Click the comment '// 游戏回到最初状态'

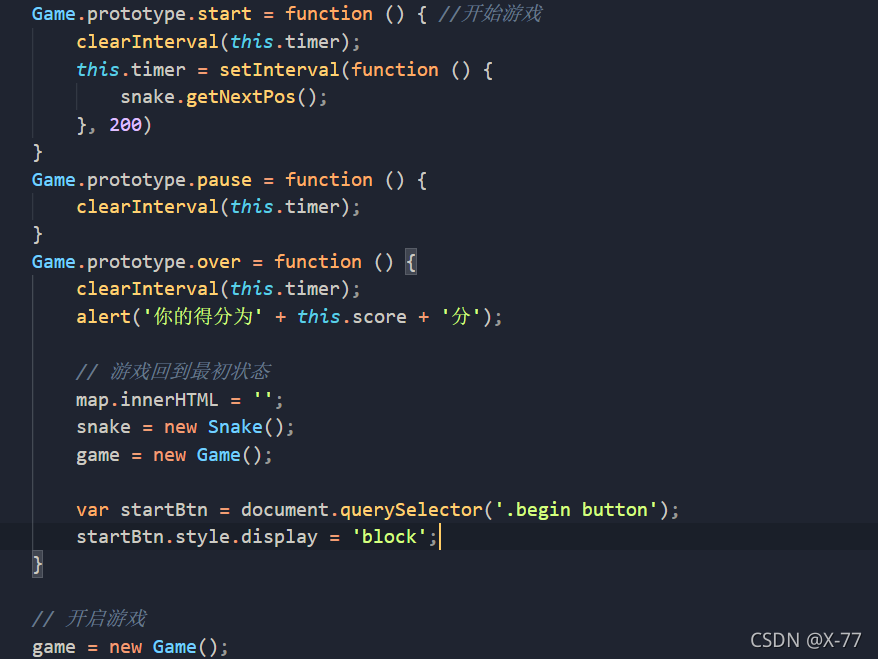[174, 371]
